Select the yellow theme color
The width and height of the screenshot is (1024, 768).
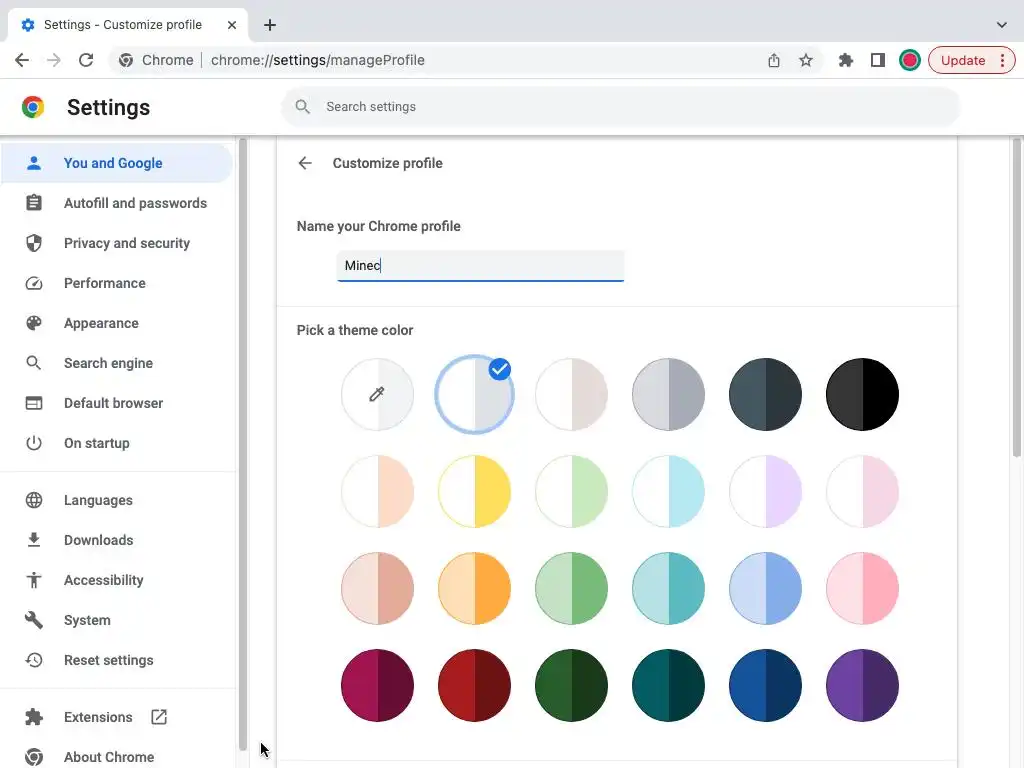pos(475,491)
